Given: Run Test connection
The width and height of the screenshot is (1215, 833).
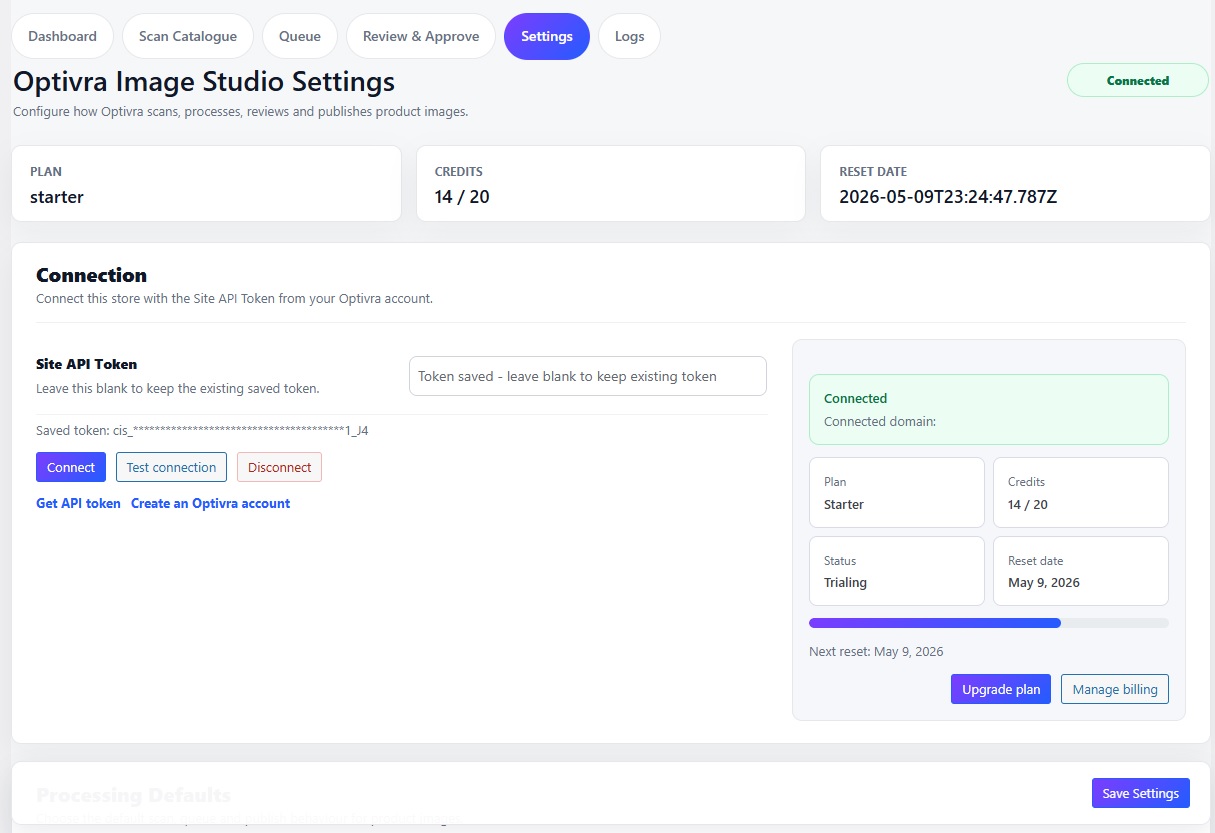Looking at the screenshot, I should click(x=171, y=467).
